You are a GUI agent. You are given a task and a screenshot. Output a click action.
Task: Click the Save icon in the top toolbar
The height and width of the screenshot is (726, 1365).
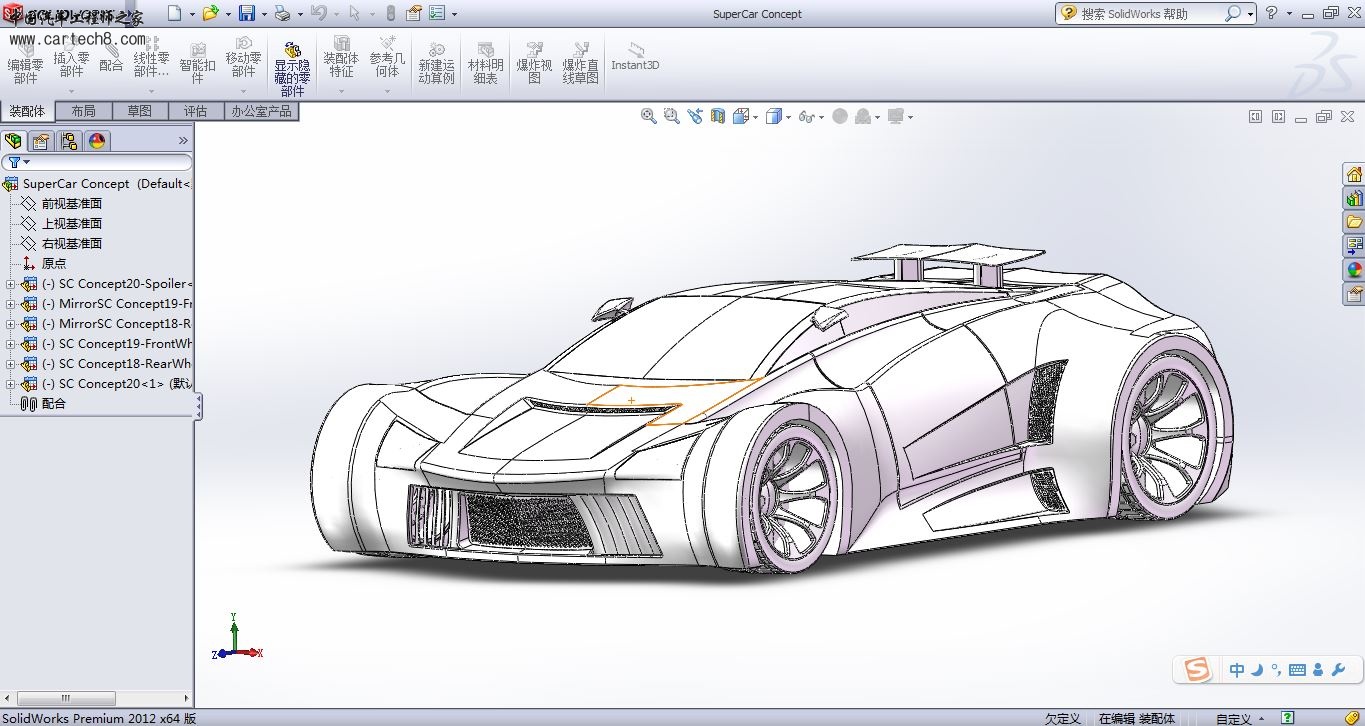[x=247, y=13]
